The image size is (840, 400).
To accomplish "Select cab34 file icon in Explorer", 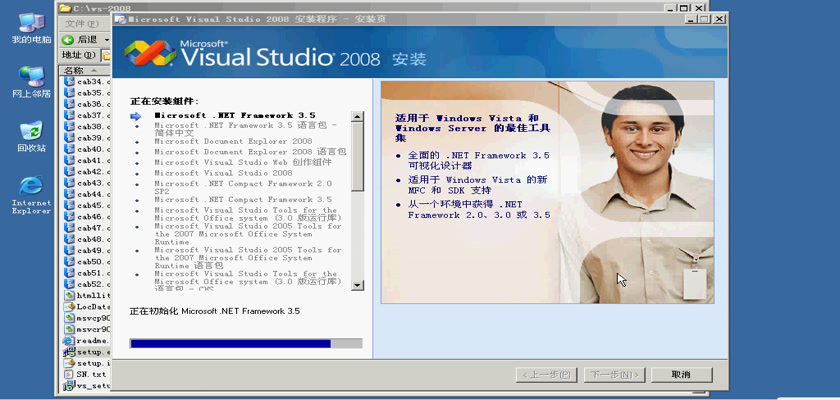I will click(70, 82).
